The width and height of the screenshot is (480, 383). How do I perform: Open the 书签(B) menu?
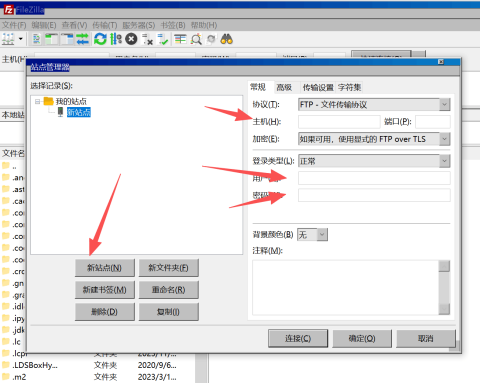(x=173, y=25)
